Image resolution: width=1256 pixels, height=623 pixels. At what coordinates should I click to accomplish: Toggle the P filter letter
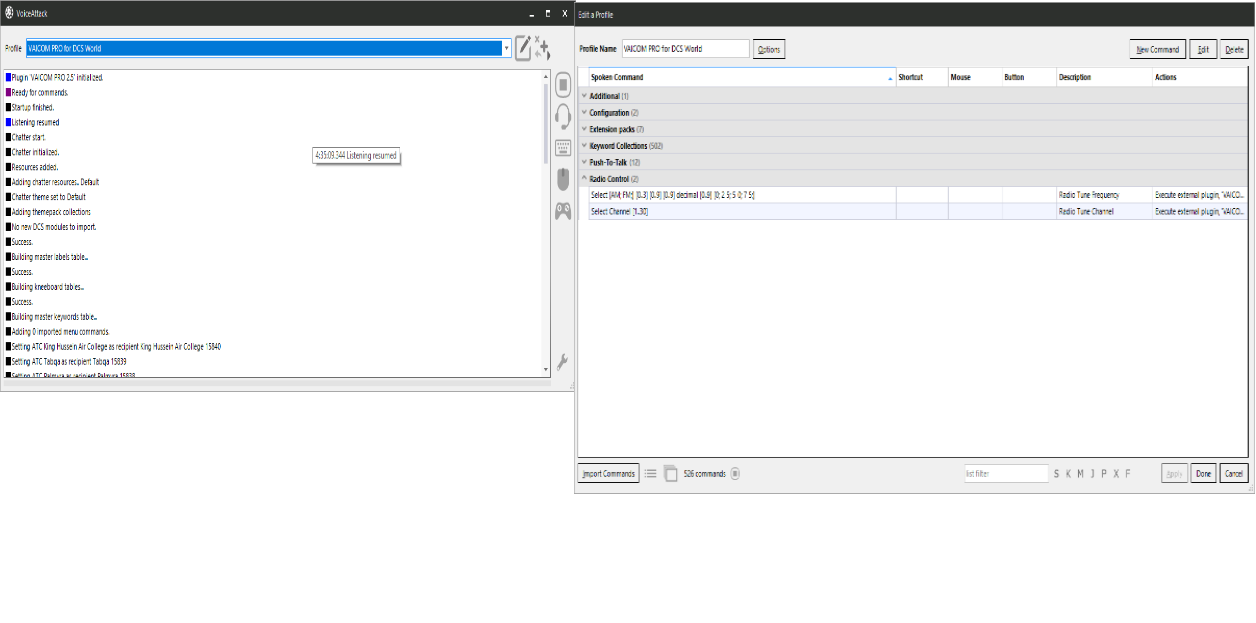pyautogui.click(x=1104, y=474)
